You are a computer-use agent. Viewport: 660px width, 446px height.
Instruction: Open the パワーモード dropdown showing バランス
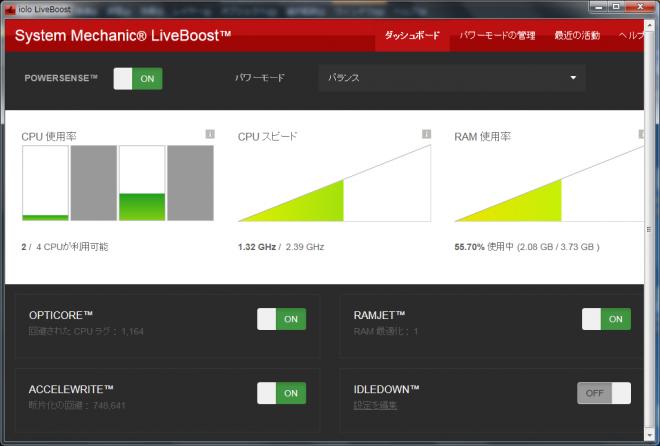click(x=452, y=78)
